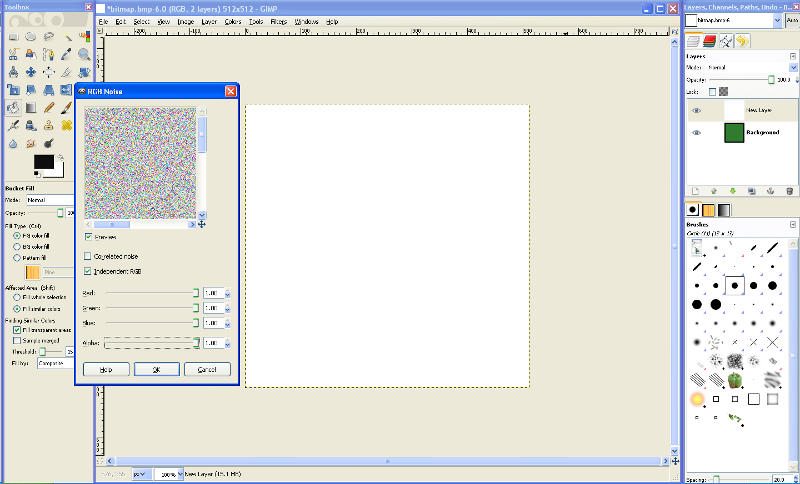Toggle the Preview checkbox in RGB Noise
Image resolution: width=800 pixels, height=484 pixels.
click(88, 237)
